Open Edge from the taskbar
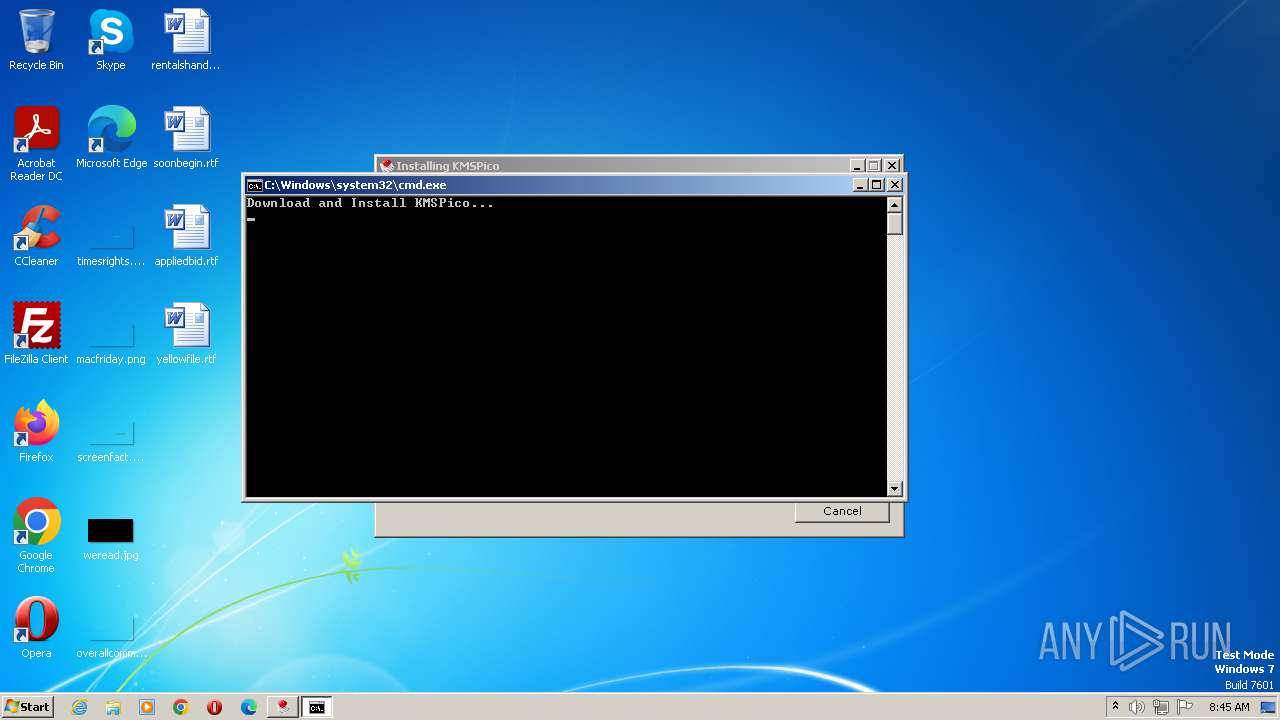This screenshot has height=720, width=1280. tap(249, 707)
